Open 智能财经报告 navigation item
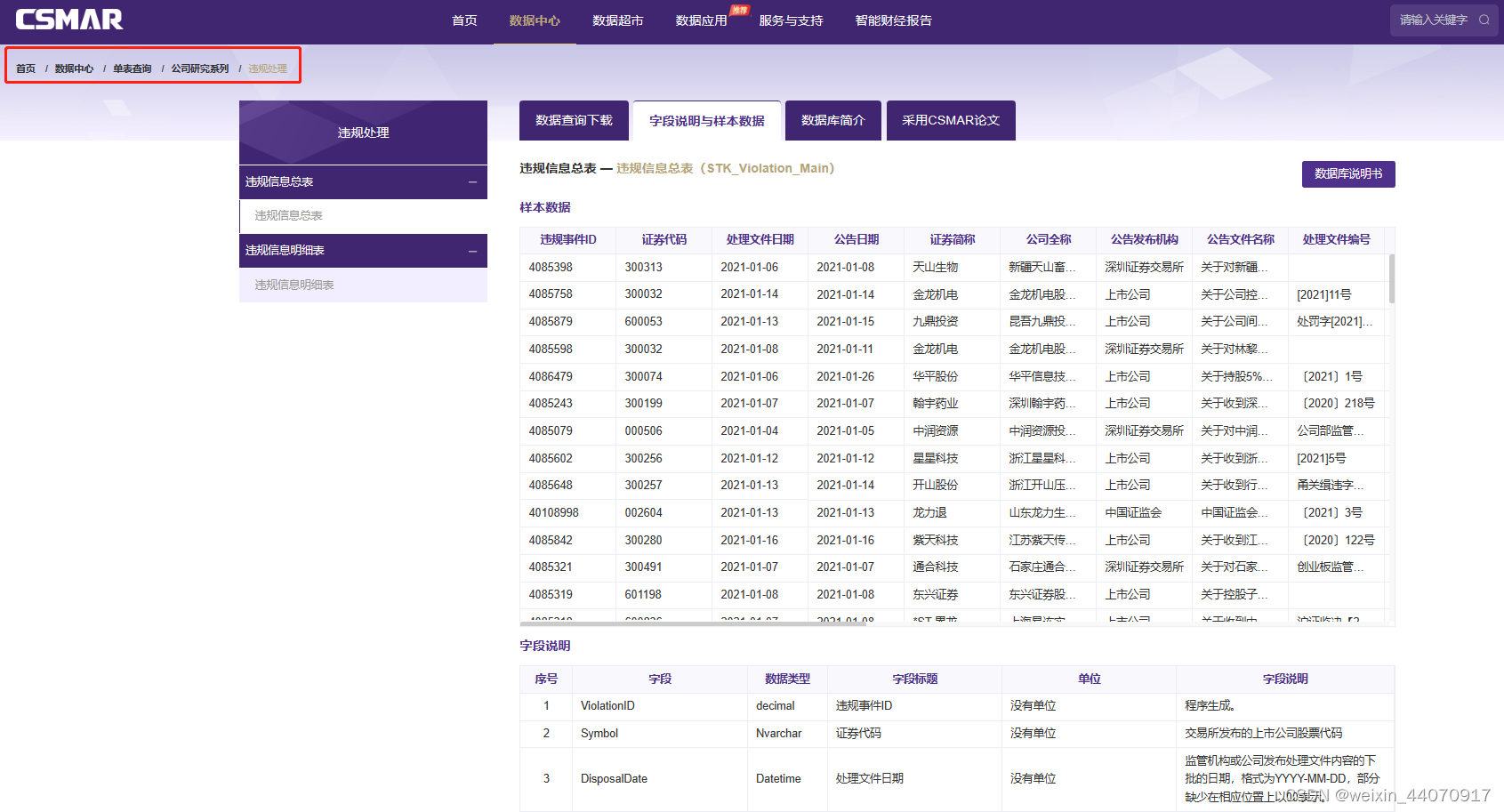Viewport: 1504px width, 812px height. [x=893, y=20]
